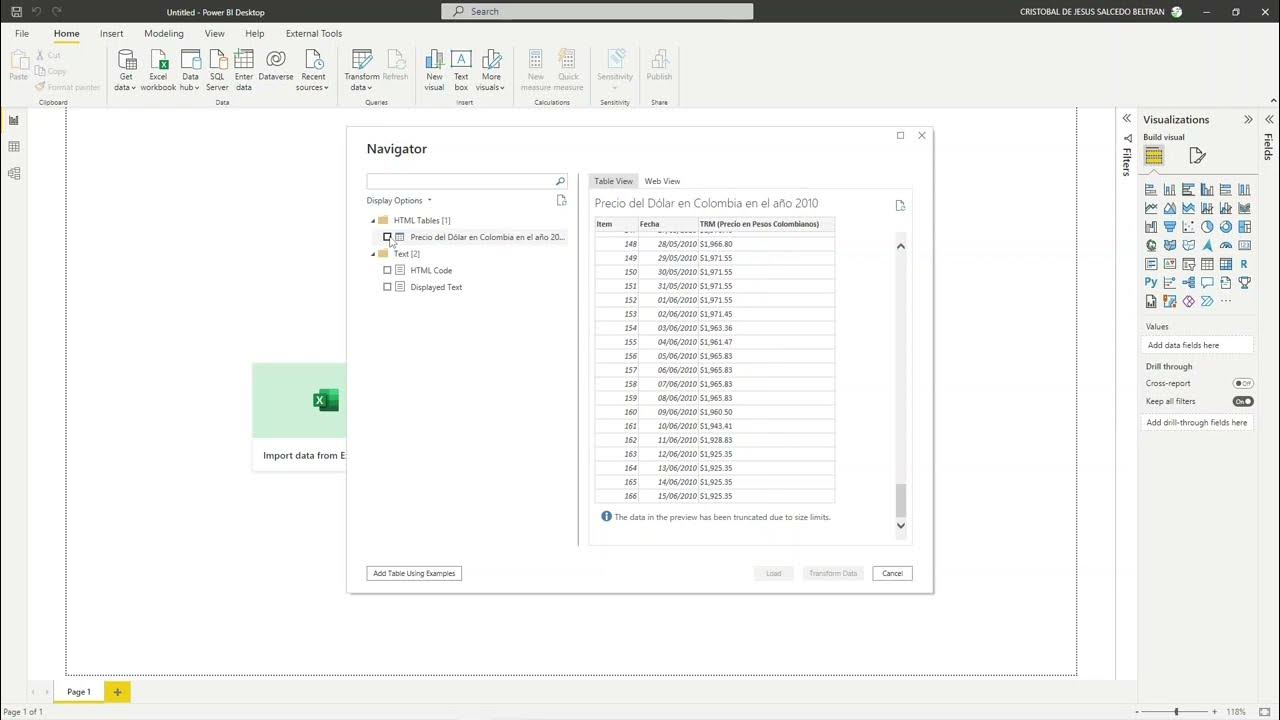Collapse the Visualizations pane chevron
The width and height of the screenshot is (1280, 720).
tap(1248, 119)
